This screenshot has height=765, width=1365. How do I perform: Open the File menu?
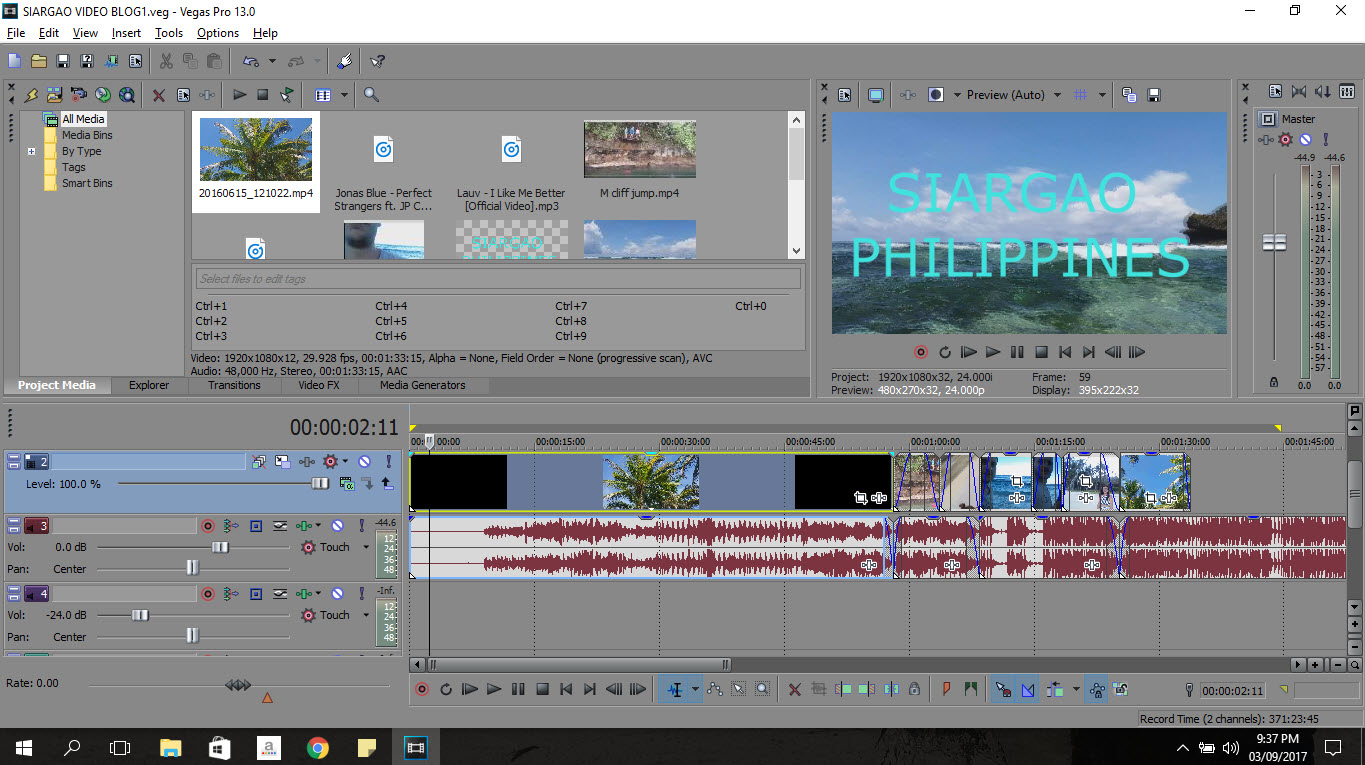point(15,33)
